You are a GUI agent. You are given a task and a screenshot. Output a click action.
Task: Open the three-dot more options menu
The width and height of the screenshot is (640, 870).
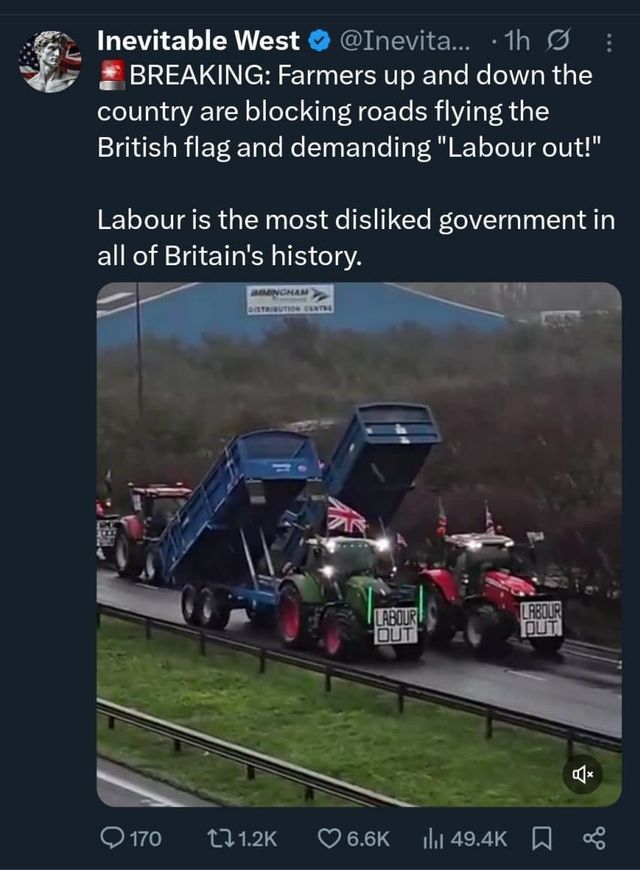tap(609, 43)
